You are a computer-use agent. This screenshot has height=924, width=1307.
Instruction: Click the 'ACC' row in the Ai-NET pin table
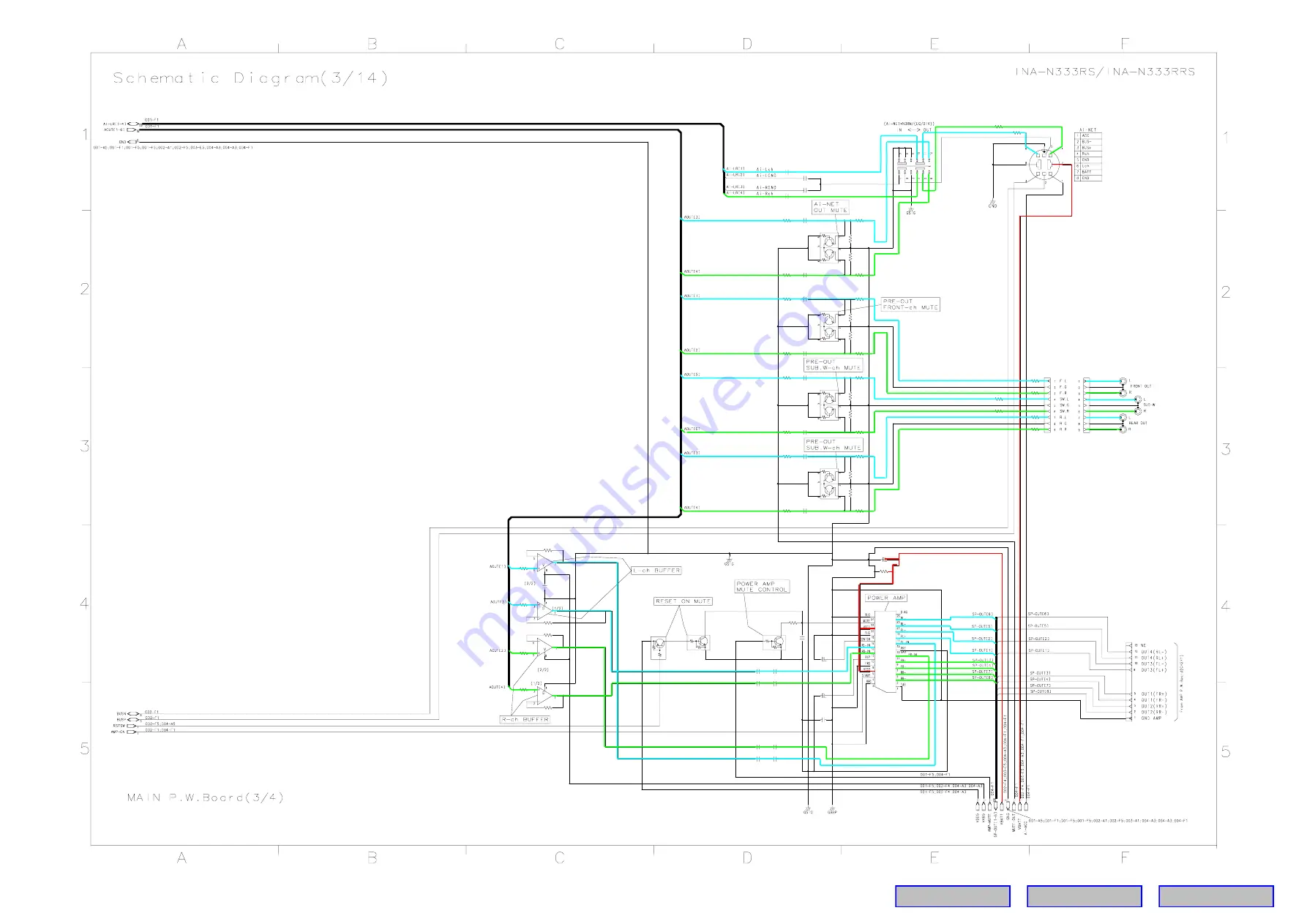(1087, 135)
